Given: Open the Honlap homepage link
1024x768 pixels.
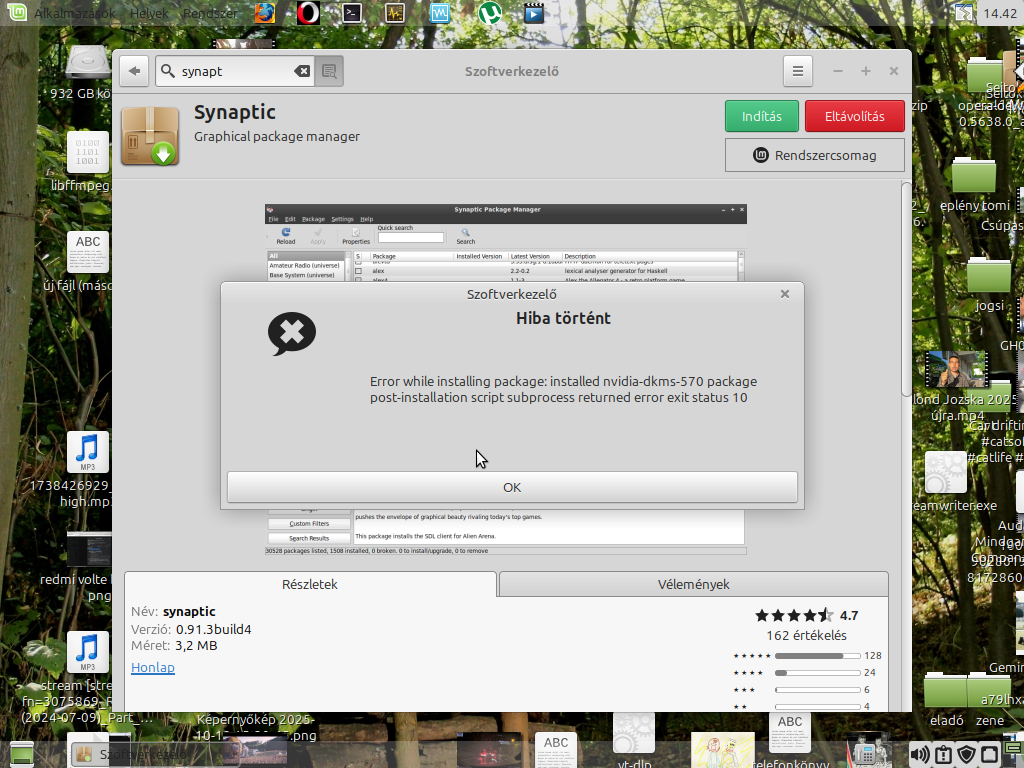Looking at the screenshot, I should coord(153,667).
